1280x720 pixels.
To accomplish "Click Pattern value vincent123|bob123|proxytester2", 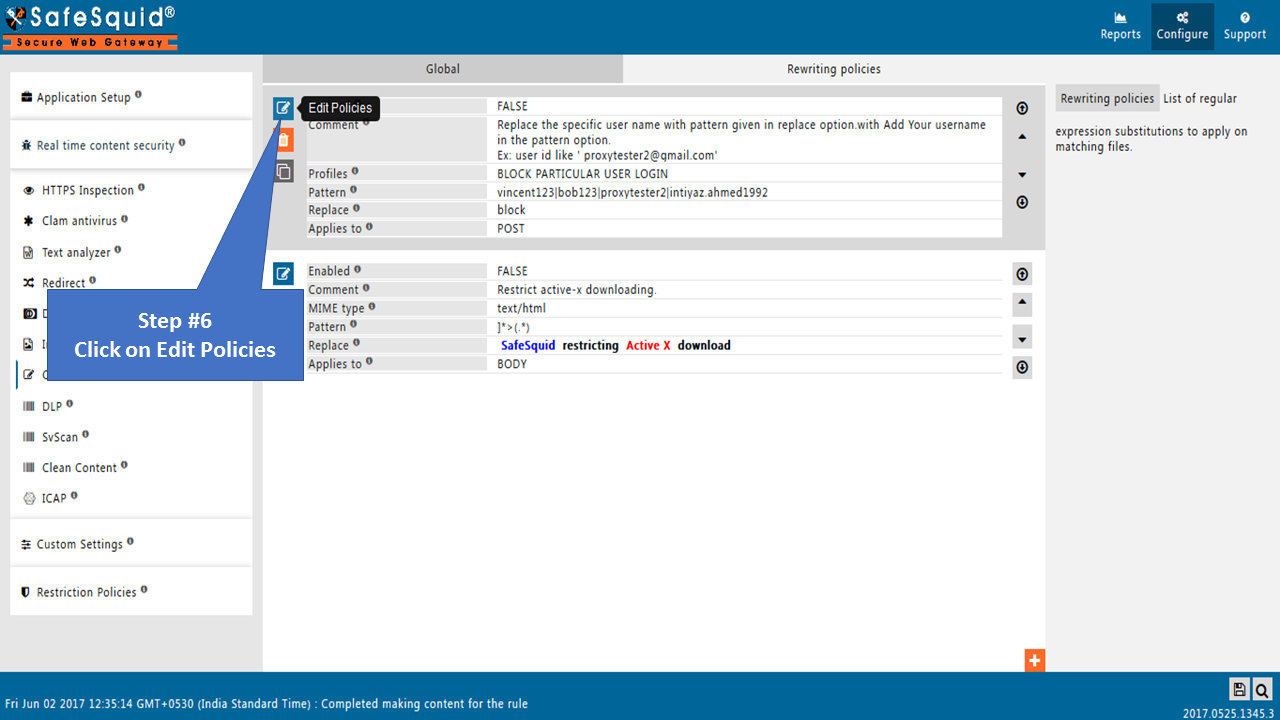I will 632,192.
